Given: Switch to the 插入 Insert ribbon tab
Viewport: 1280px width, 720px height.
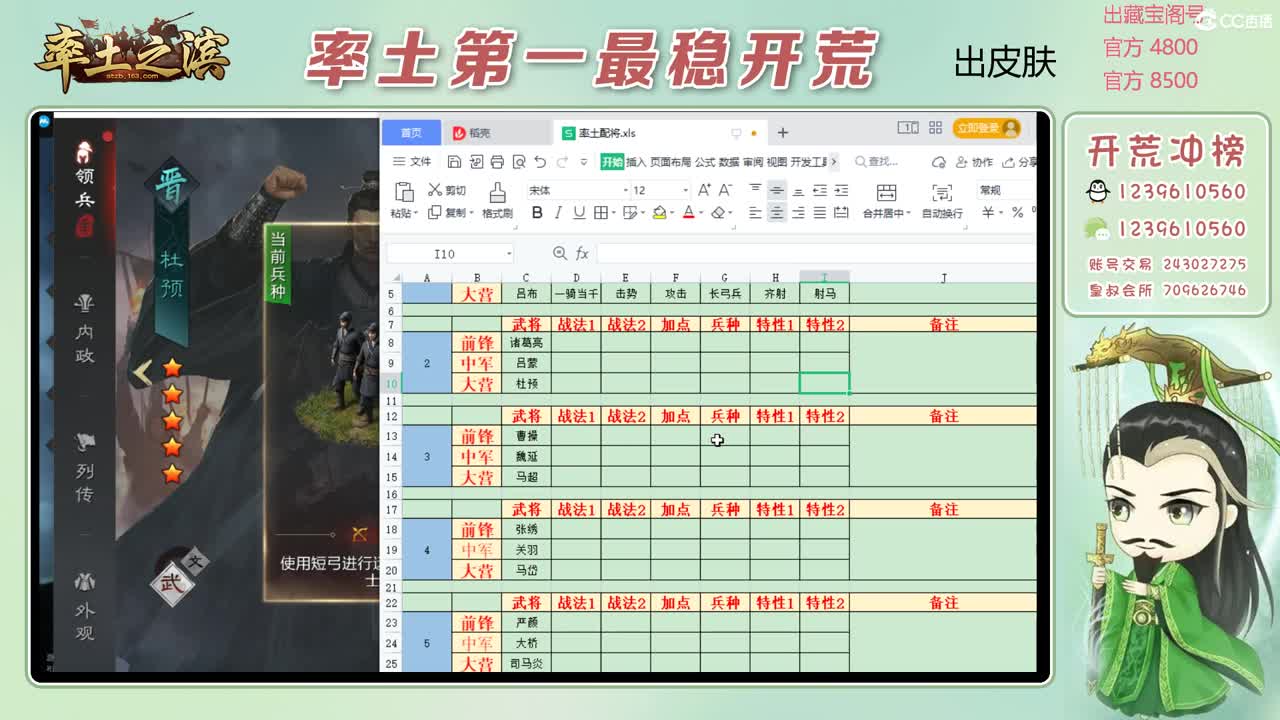Looking at the screenshot, I should (x=636, y=161).
